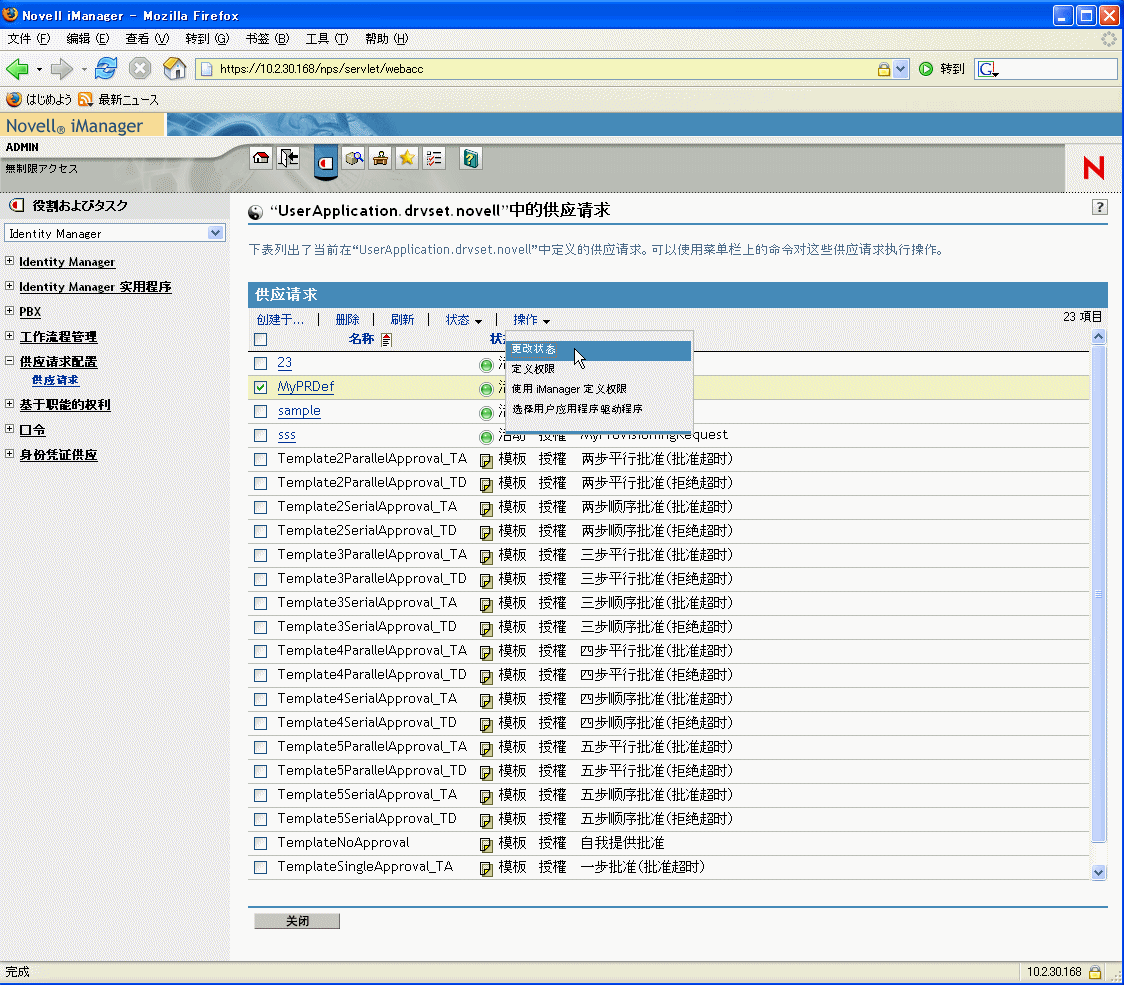Click the browser URL address field
The image size is (1124, 985).
pyautogui.click(x=545, y=69)
